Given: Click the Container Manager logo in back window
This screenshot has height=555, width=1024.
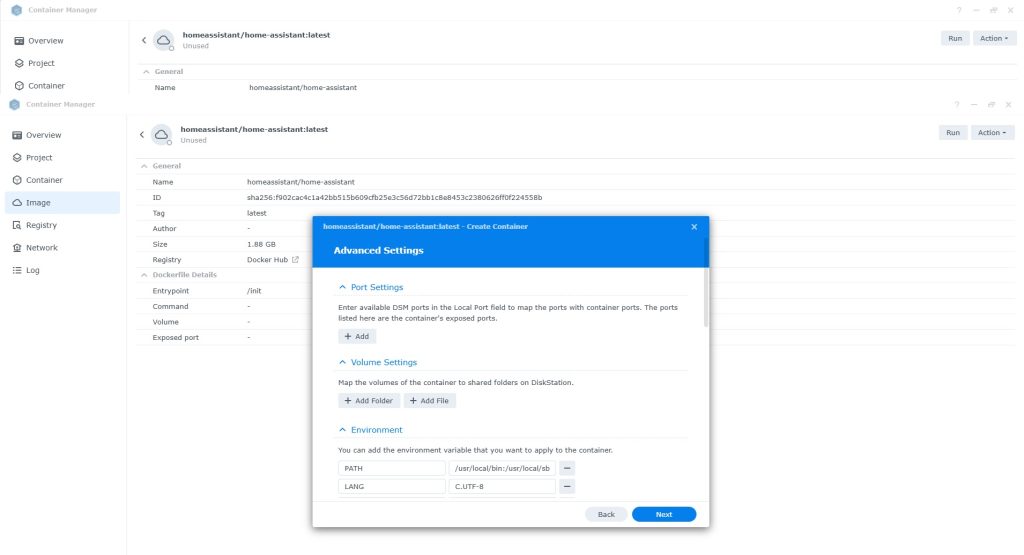Looking at the screenshot, I should pos(16,10).
